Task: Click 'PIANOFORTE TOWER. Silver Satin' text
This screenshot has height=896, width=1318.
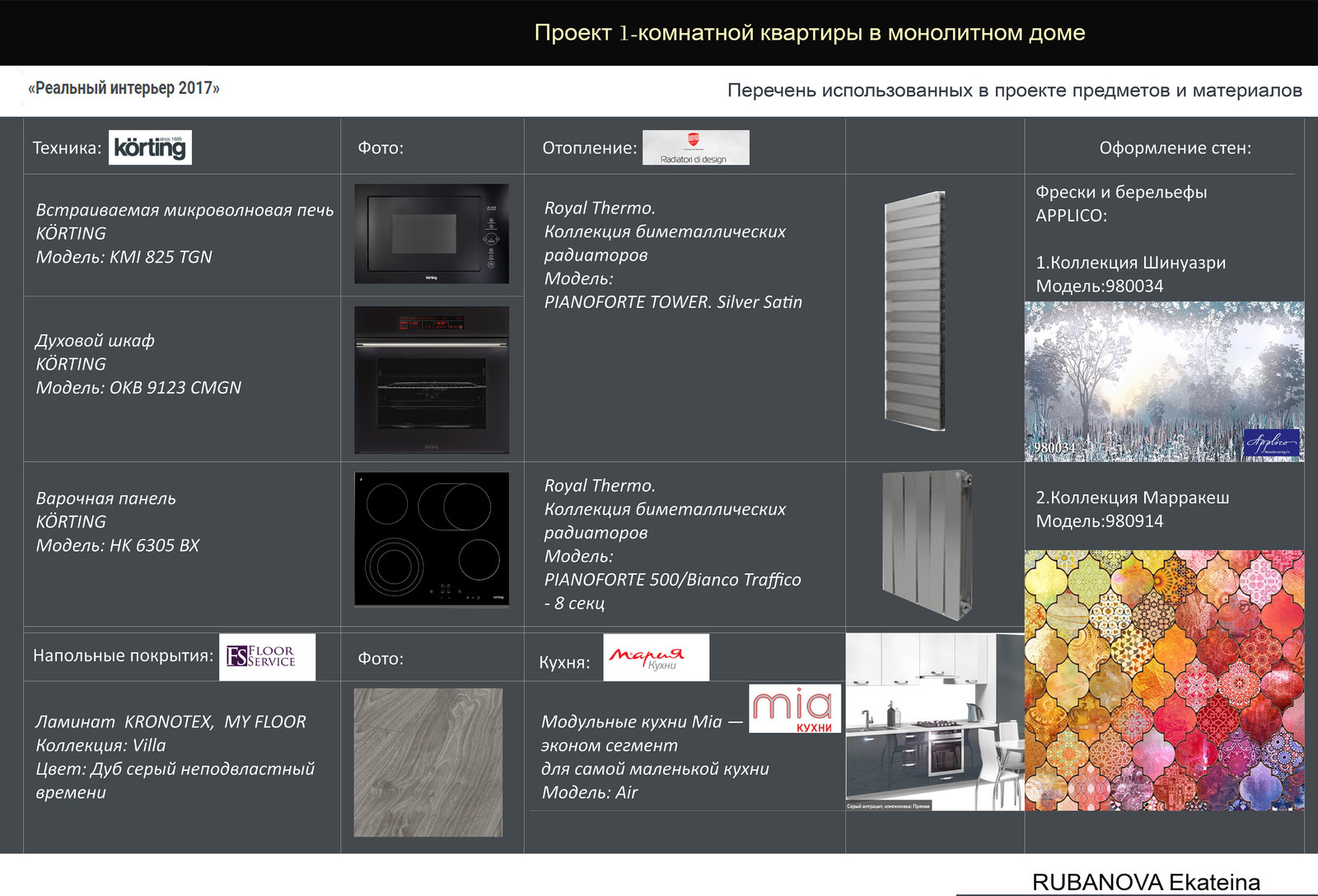Action: click(x=673, y=302)
